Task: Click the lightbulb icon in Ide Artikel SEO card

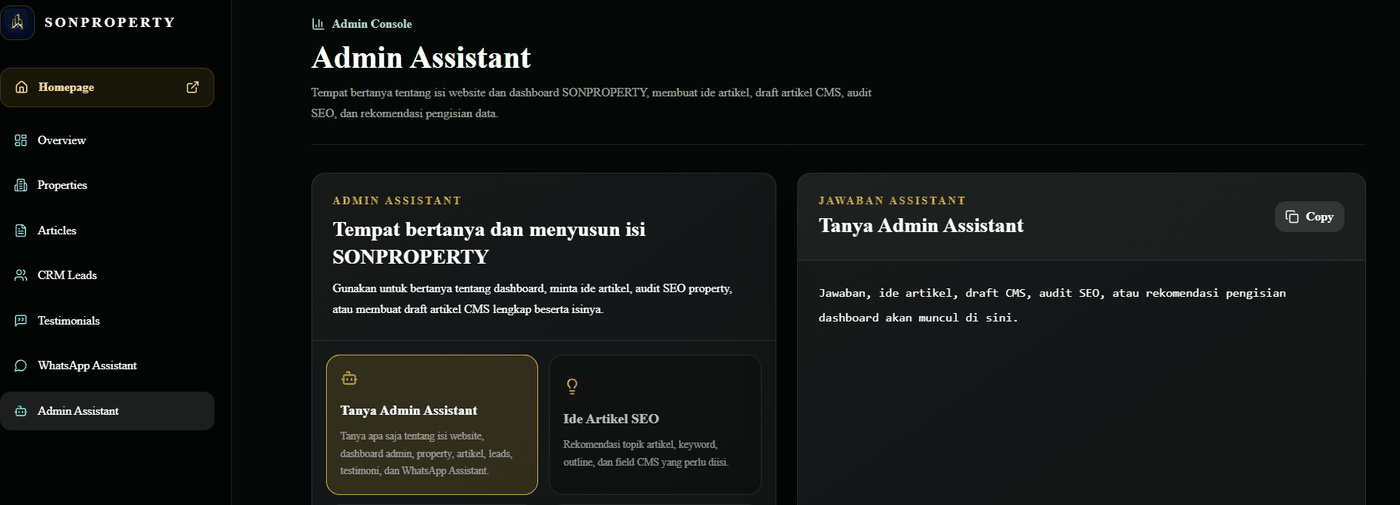Action: pos(572,386)
